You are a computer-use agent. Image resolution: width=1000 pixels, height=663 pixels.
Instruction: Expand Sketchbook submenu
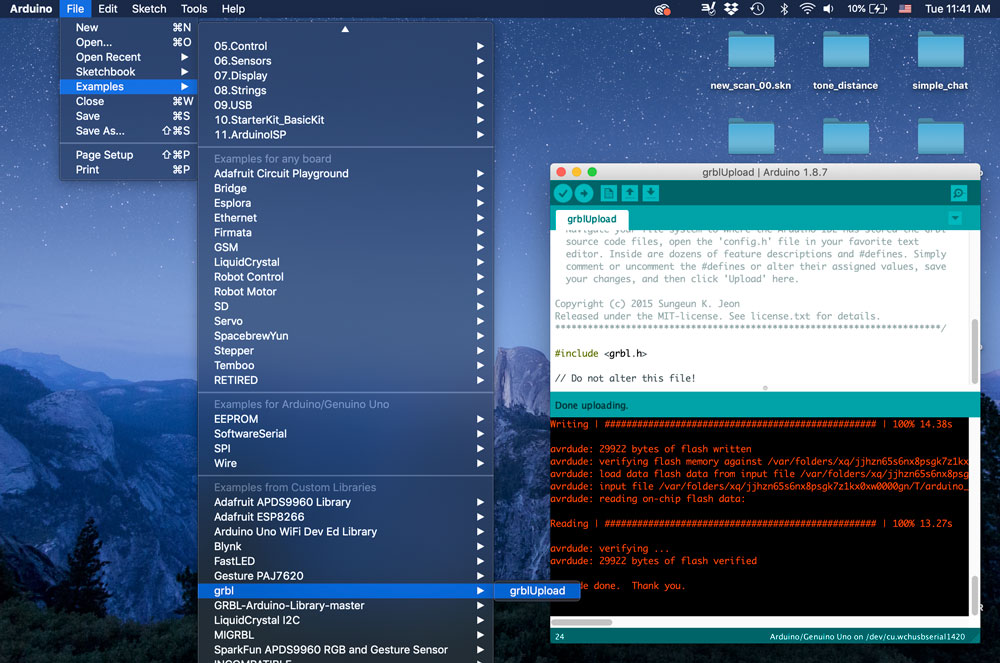128,71
